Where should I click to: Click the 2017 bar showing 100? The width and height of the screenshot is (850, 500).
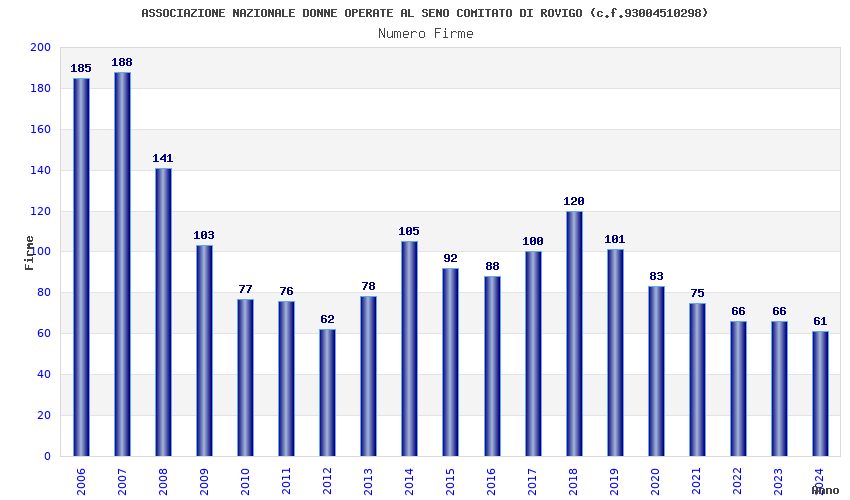(x=533, y=354)
